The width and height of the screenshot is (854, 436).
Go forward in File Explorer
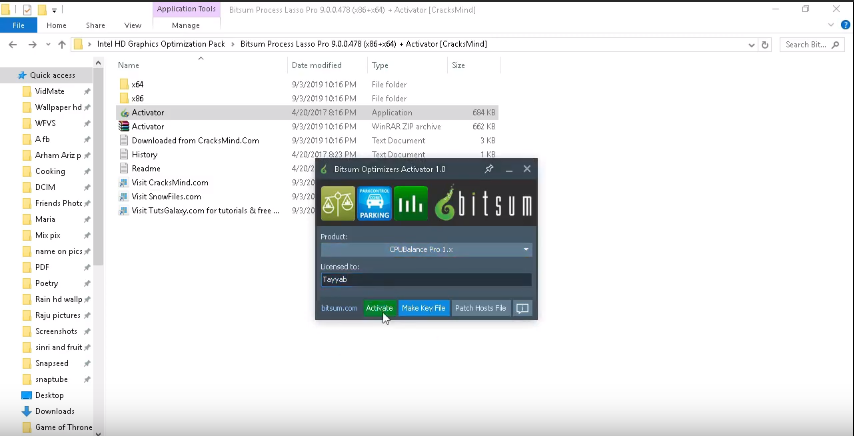(x=32, y=45)
